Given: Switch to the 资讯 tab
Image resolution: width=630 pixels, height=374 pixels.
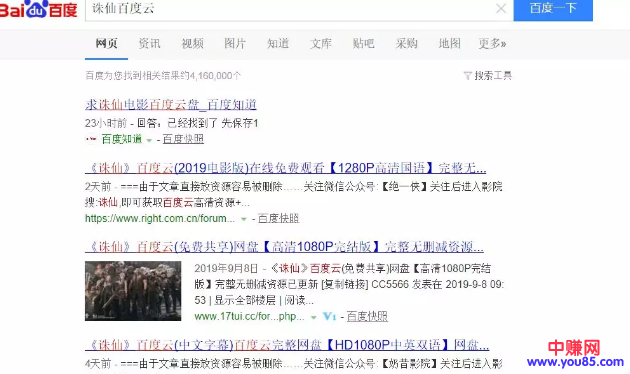Looking at the screenshot, I should click(x=149, y=43).
